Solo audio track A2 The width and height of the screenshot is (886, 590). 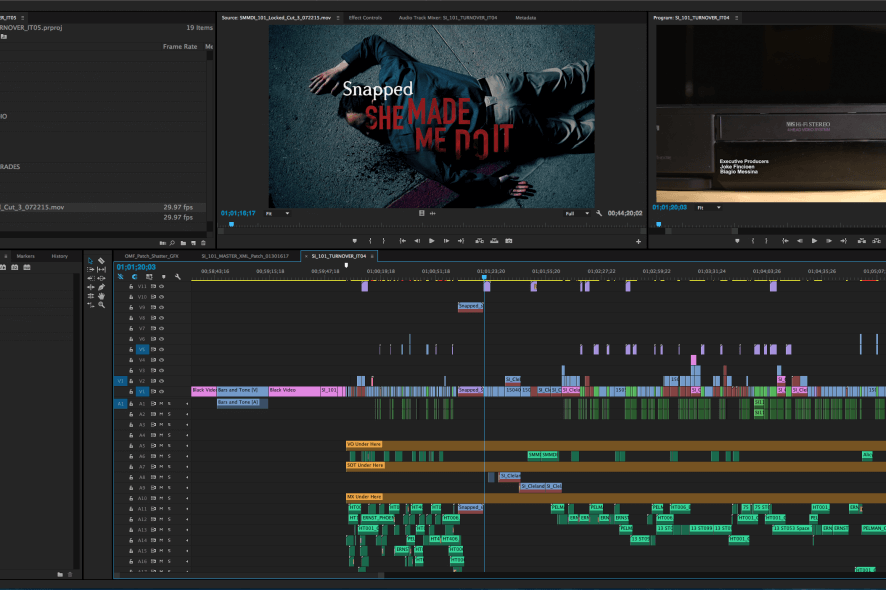click(x=169, y=414)
